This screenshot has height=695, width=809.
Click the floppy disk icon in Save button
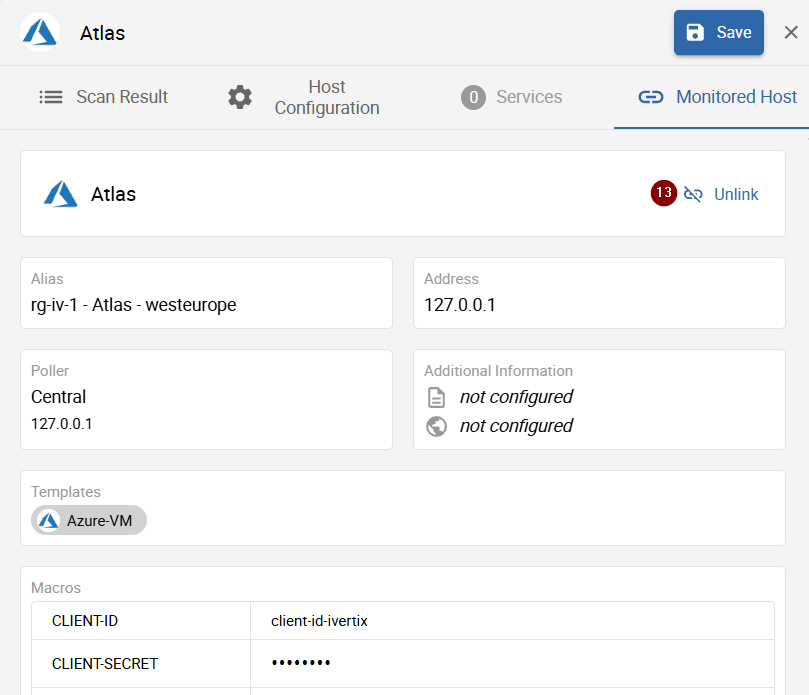tap(695, 33)
